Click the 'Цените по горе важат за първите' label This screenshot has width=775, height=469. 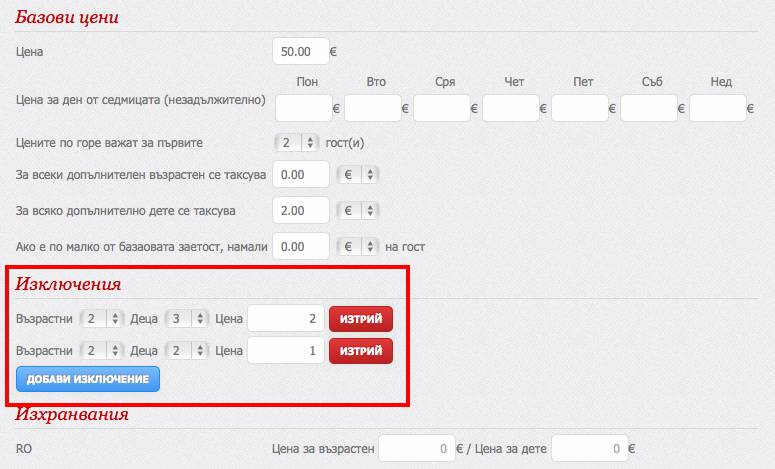pos(109,143)
